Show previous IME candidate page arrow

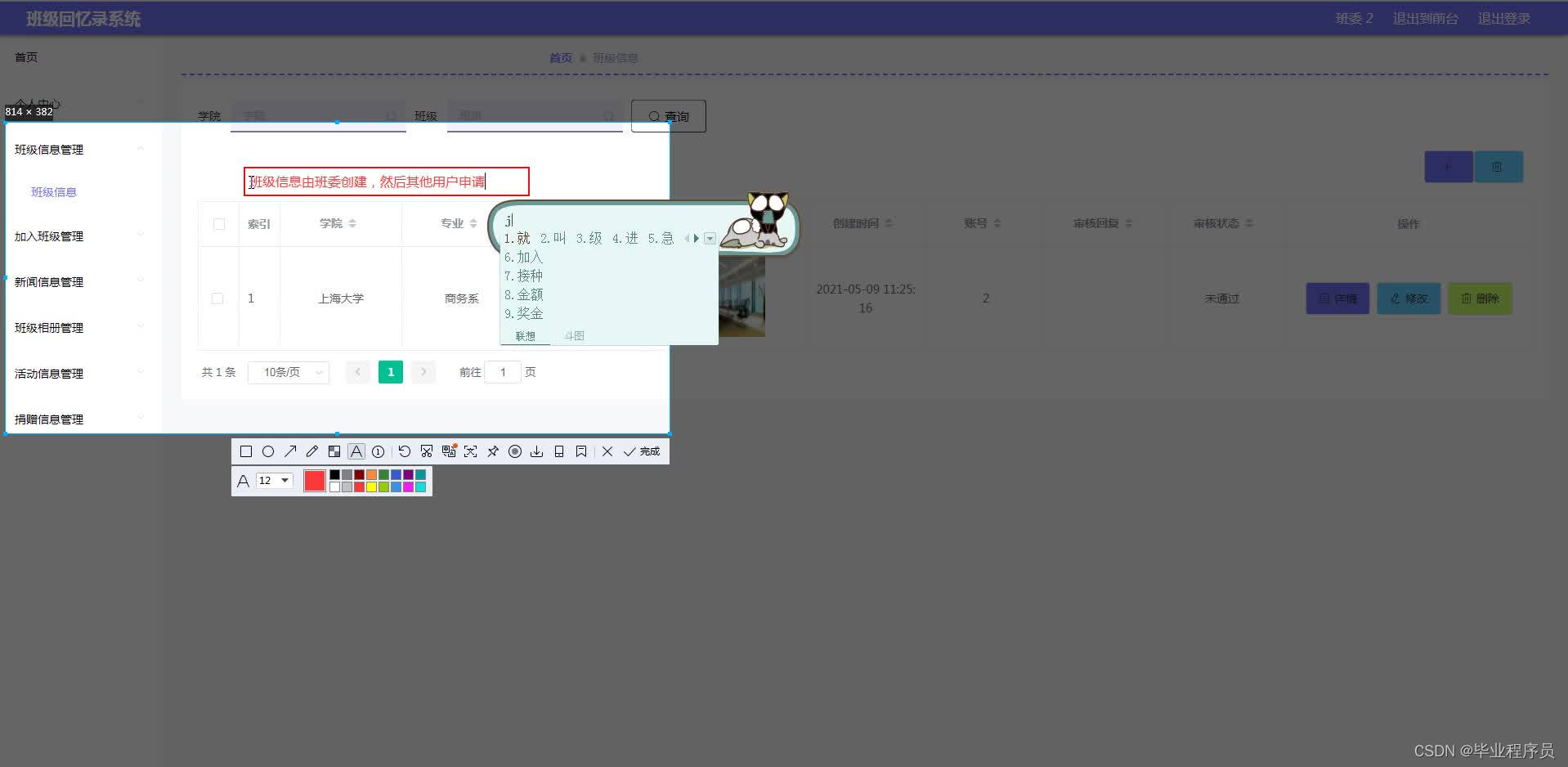click(x=687, y=239)
